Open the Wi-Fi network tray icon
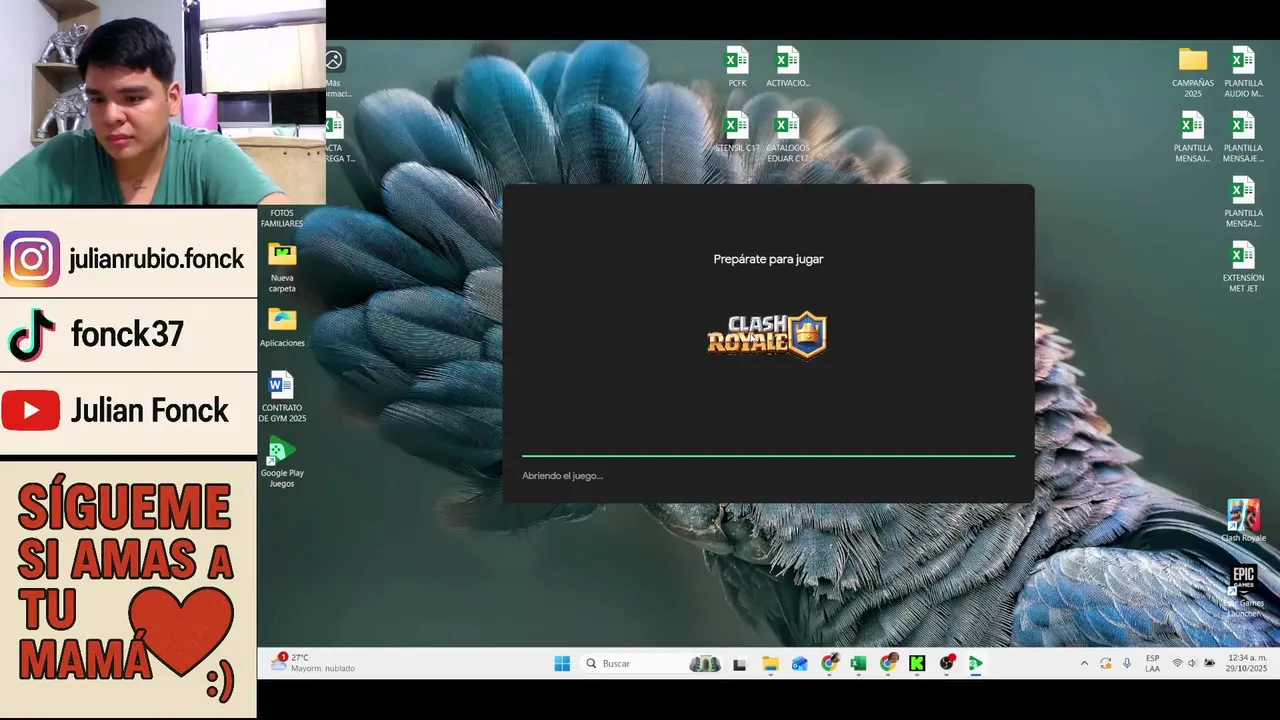This screenshot has width=1280, height=720. click(x=1177, y=663)
